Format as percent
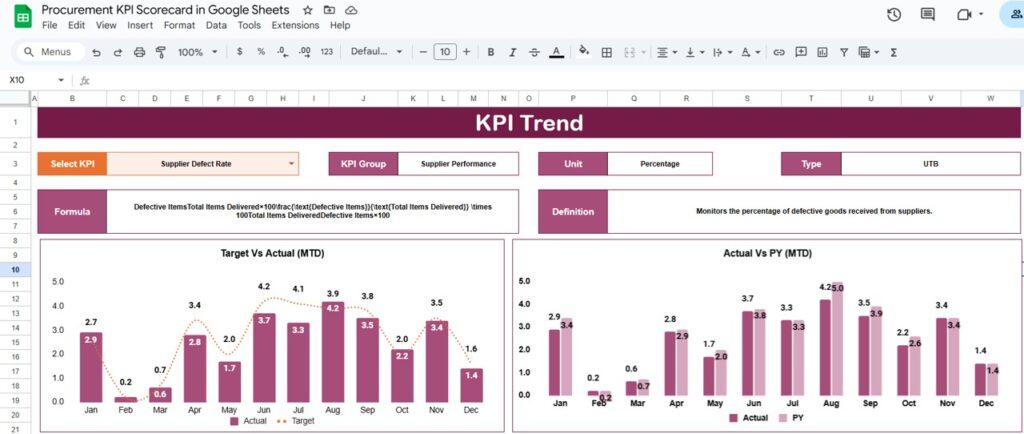This screenshot has height=434, width=1024. (261, 52)
